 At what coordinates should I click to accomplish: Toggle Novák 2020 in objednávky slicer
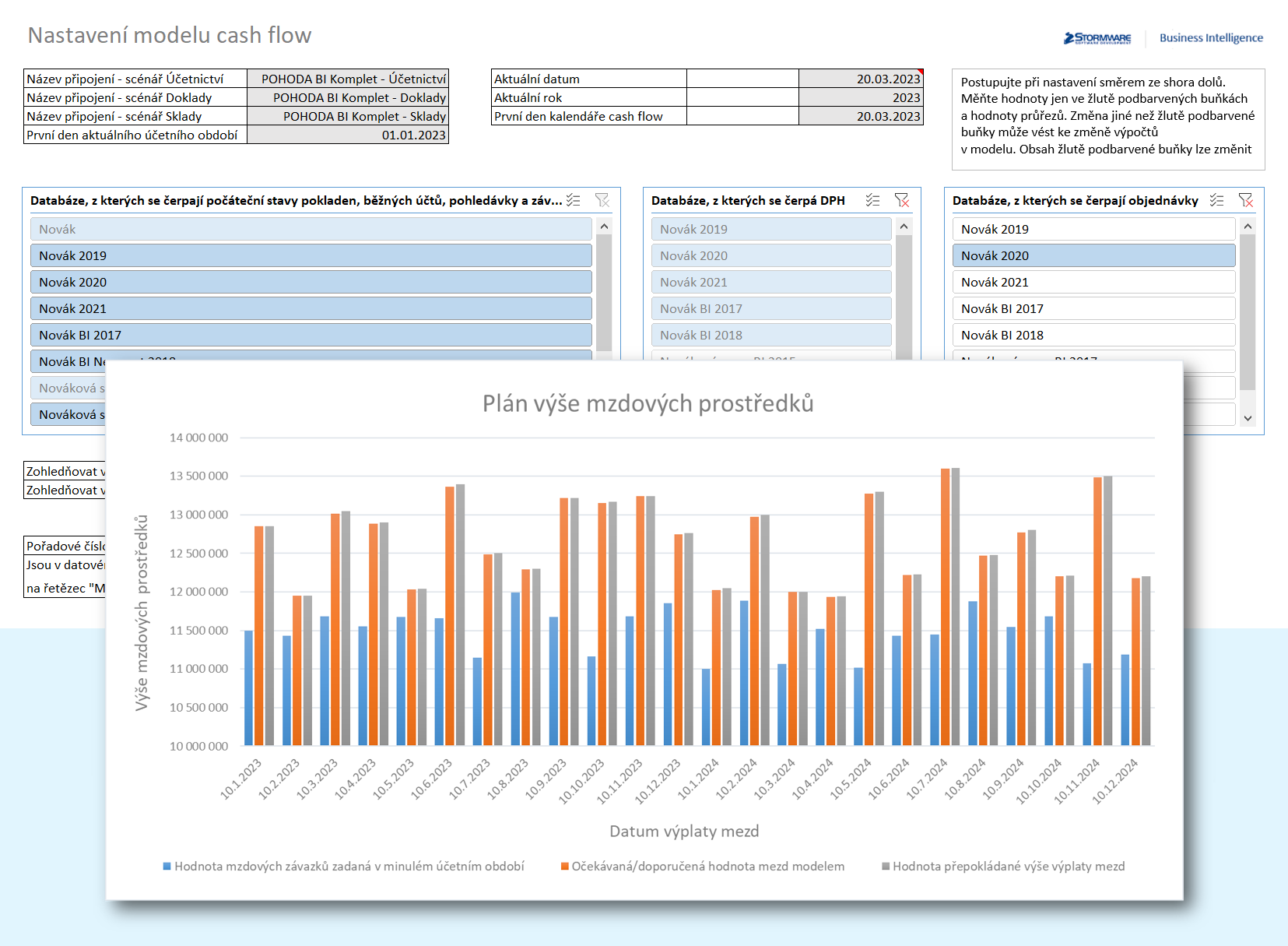point(1093,255)
